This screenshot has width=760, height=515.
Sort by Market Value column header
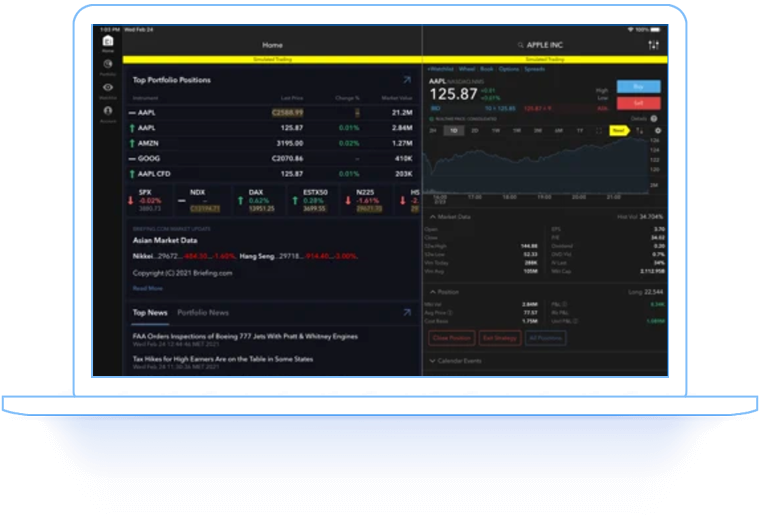click(x=397, y=98)
